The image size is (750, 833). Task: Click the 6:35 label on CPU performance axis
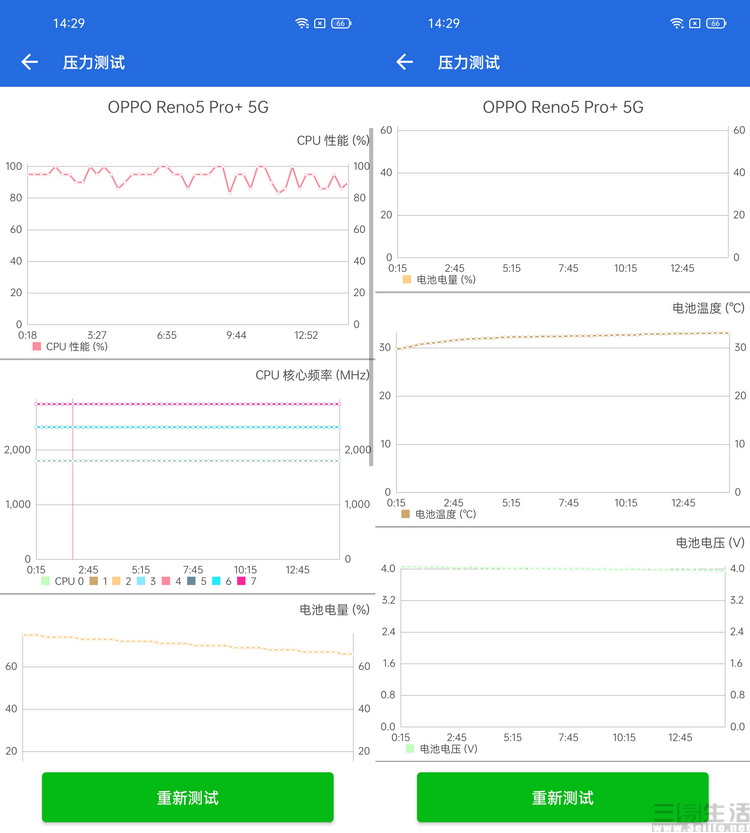tap(167, 335)
